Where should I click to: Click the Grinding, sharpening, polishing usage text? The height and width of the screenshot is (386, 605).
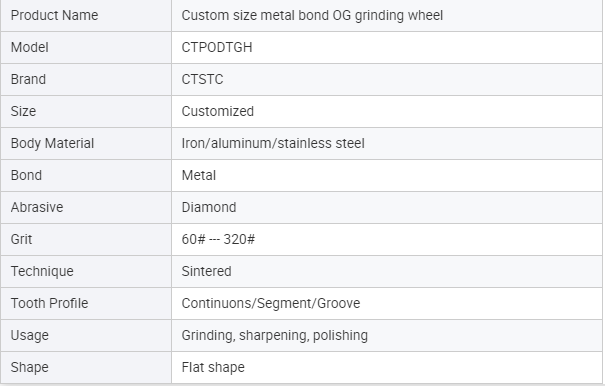pos(275,336)
